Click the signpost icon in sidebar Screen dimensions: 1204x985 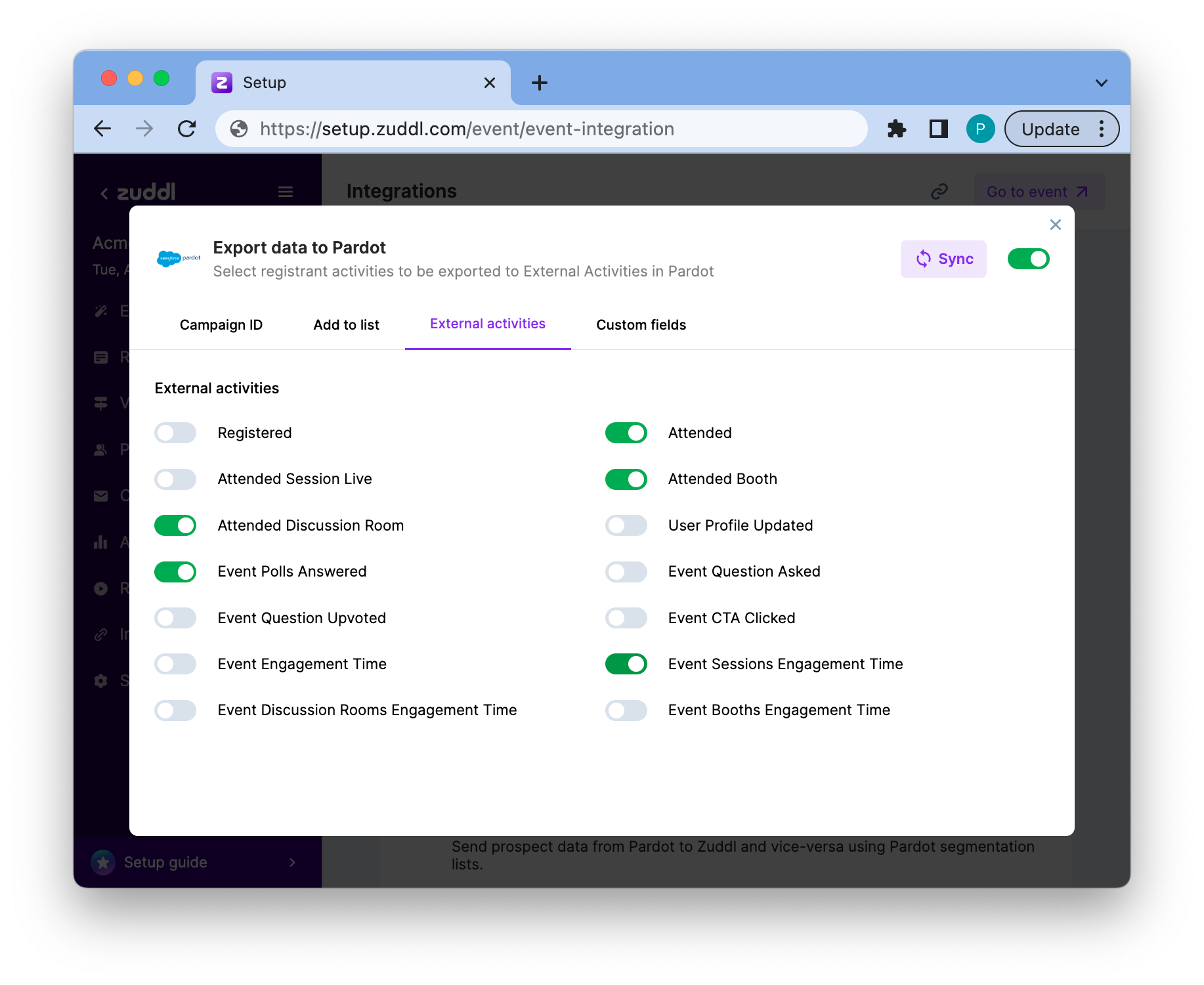(x=100, y=403)
